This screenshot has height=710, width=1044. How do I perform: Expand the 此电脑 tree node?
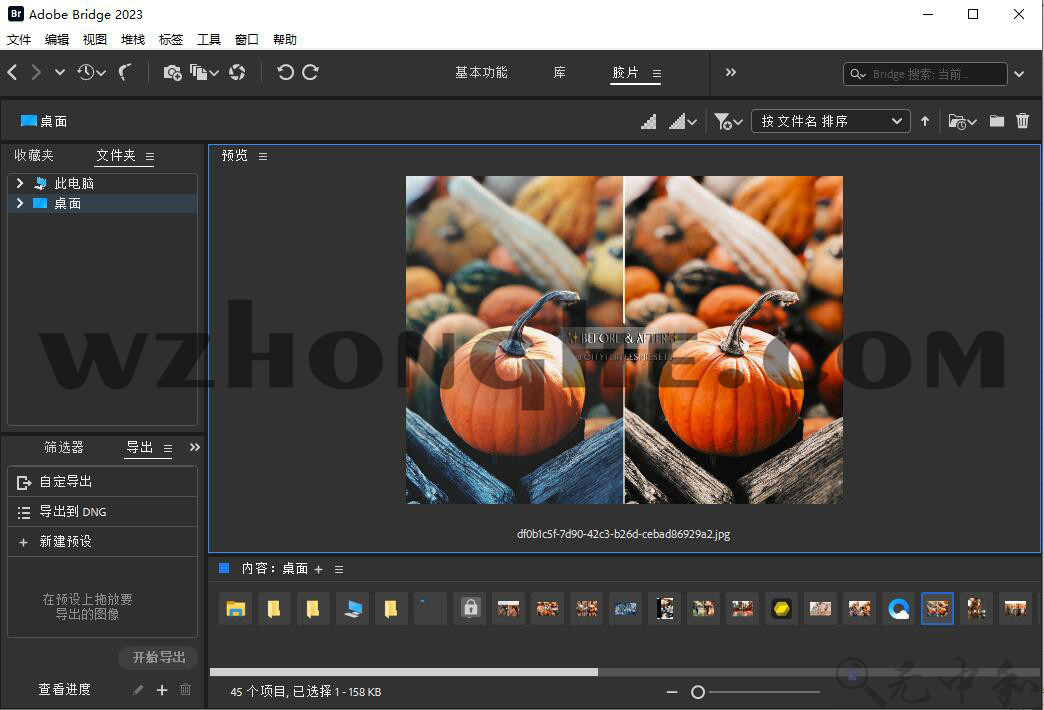(x=19, y=184)
